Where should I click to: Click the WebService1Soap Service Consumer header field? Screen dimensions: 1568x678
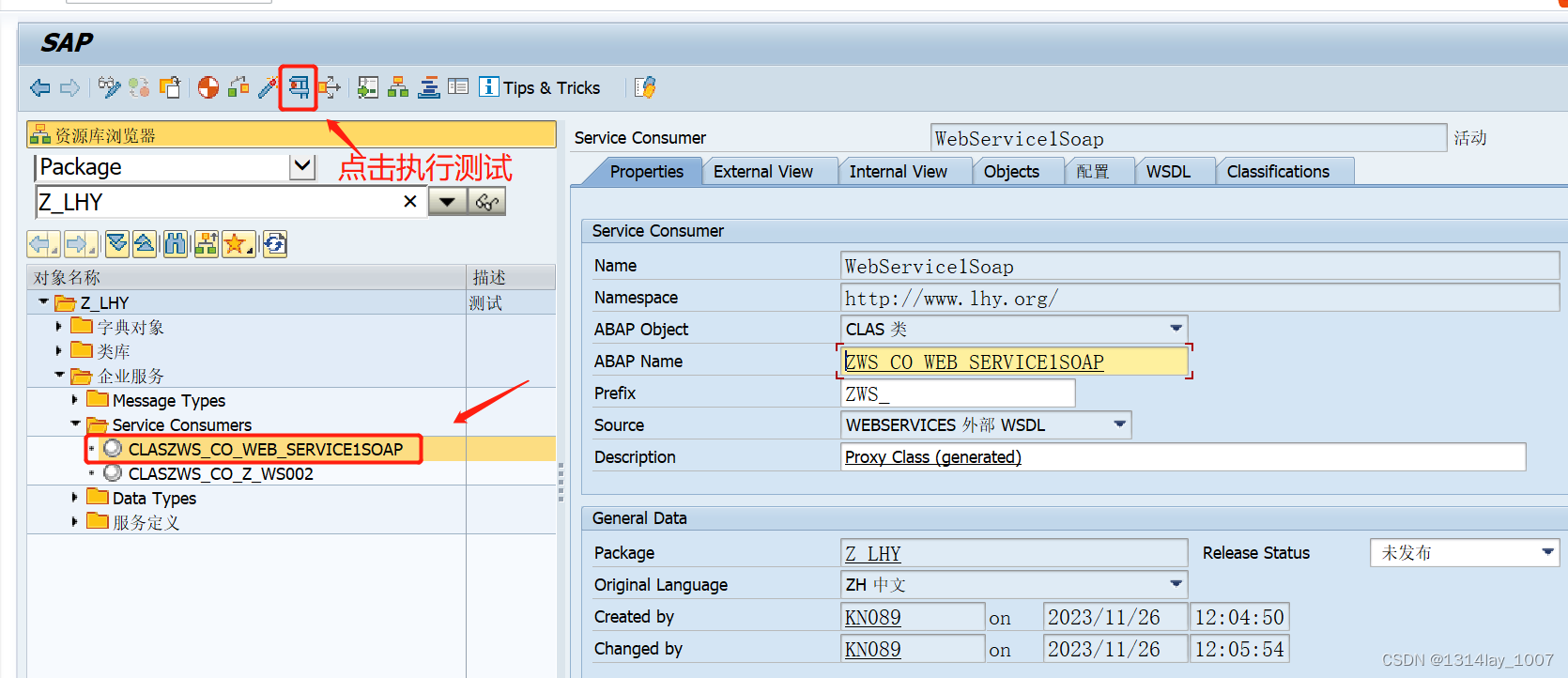[x=1188, y=138]
